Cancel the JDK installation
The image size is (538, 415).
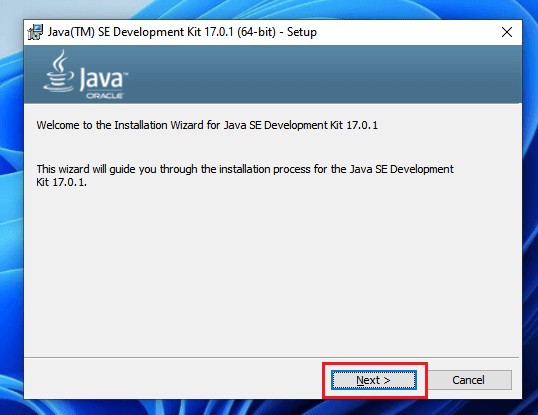click(x=468, y=380)
